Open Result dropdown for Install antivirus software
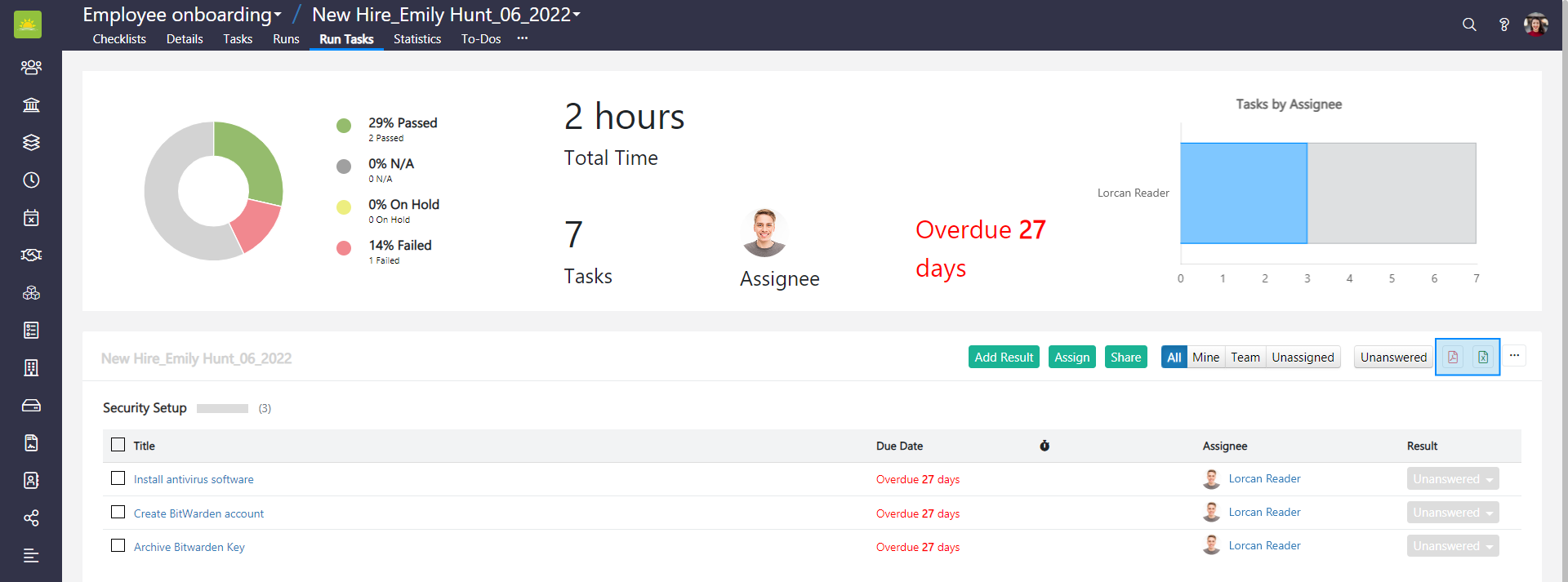Viewport: 1568px width, 582px height. click(x=1452, y=479)
